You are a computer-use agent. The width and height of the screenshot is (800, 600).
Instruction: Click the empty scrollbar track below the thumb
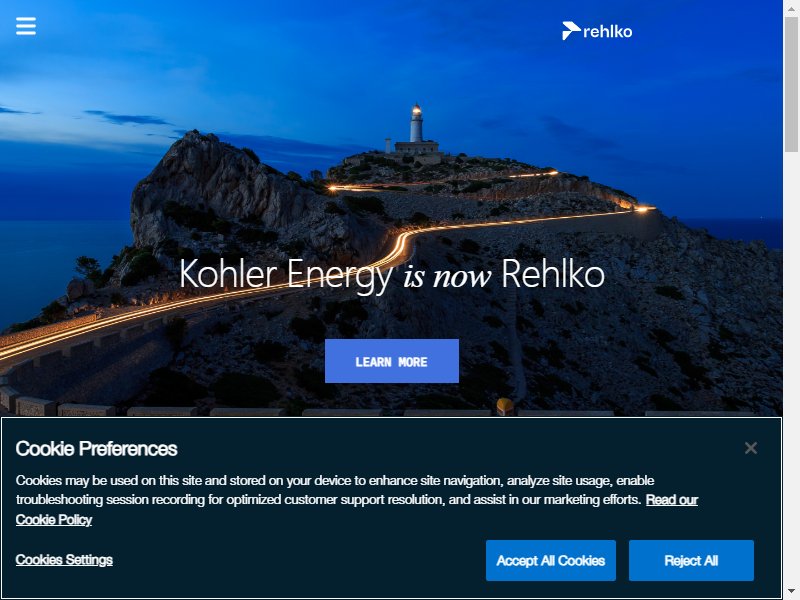[791, 367]
